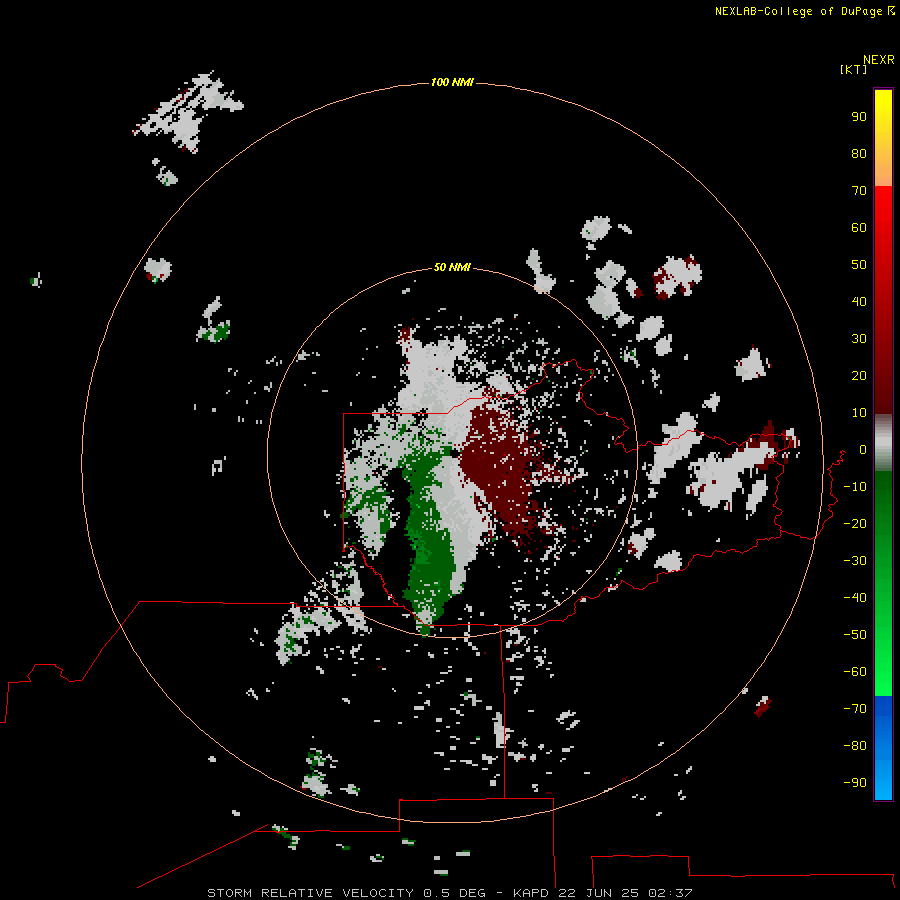Click the blue bottom section of the color bar
The image size is (900, 900).
point(883,748)
